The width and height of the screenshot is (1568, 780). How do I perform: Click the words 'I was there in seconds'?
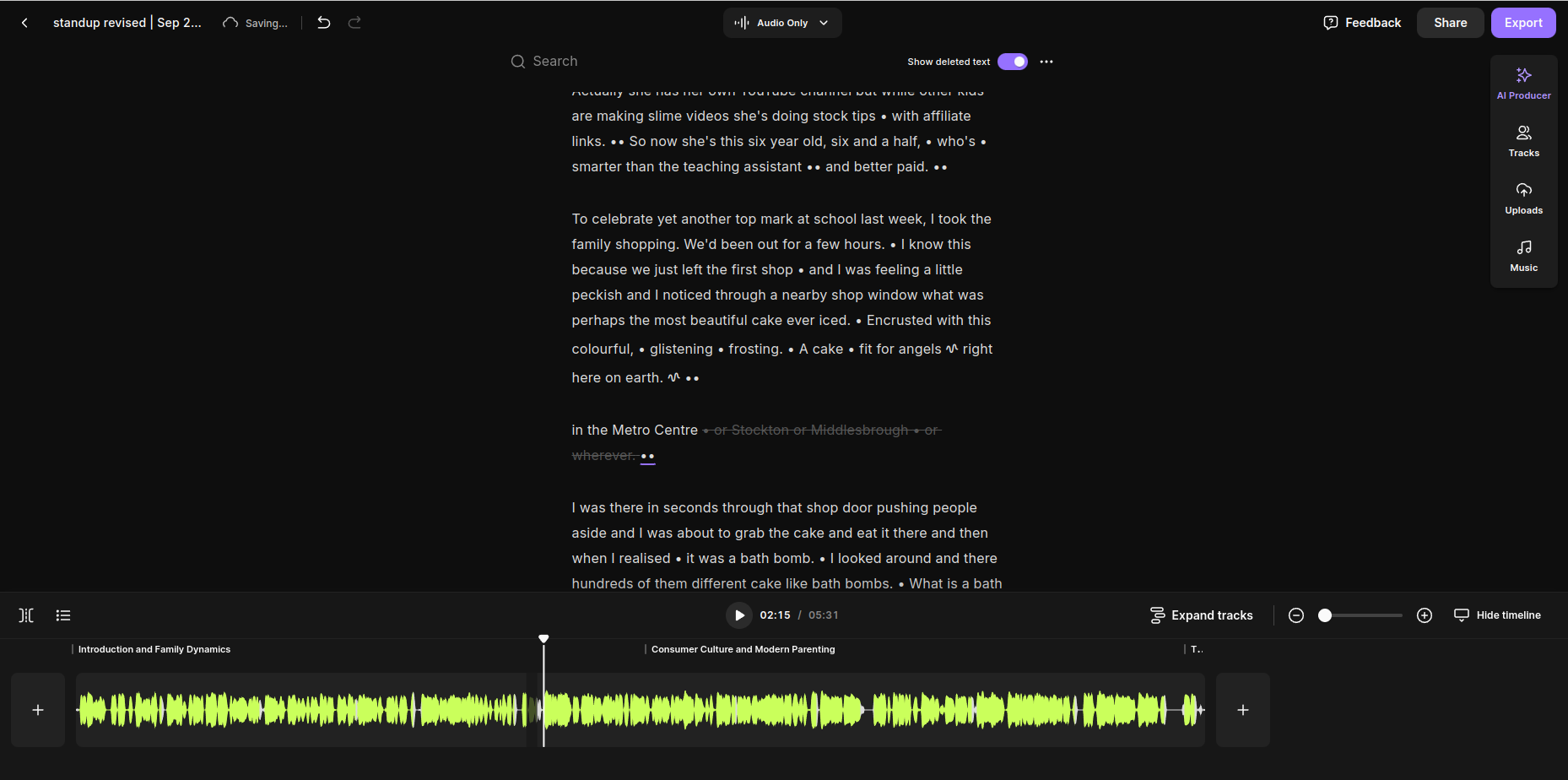646,507
